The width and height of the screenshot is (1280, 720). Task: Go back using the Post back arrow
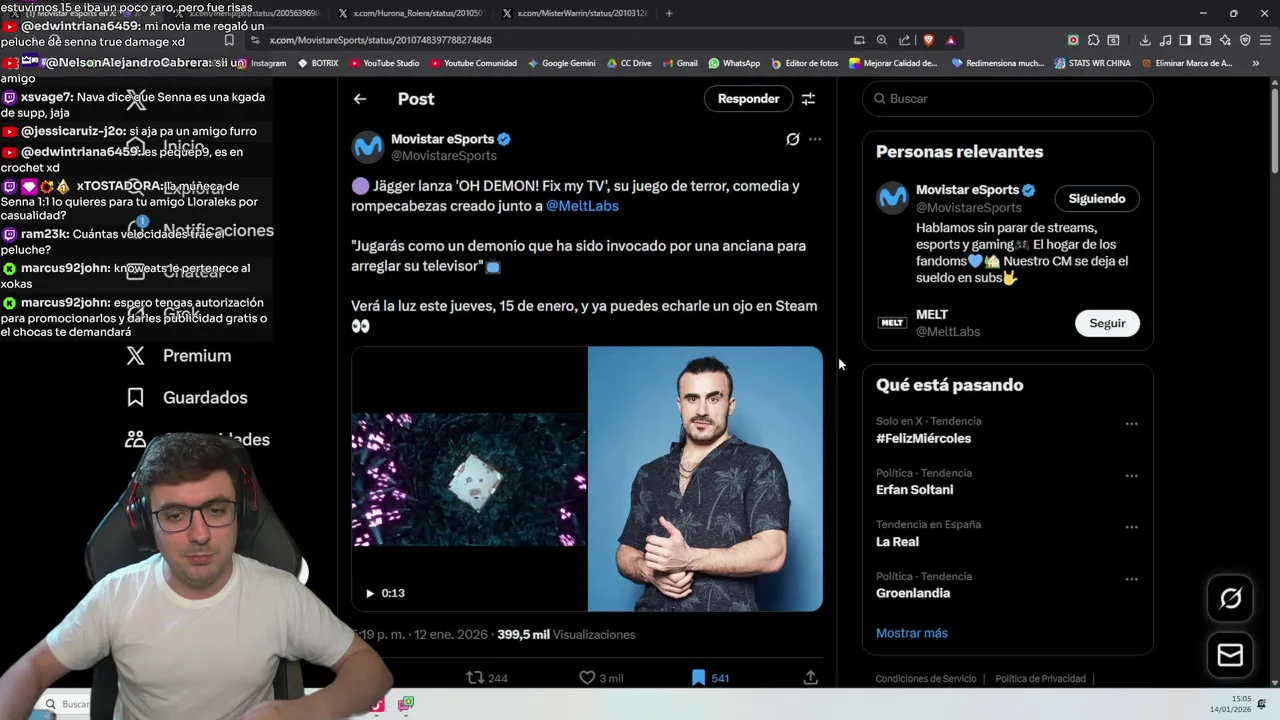[360, 99]
